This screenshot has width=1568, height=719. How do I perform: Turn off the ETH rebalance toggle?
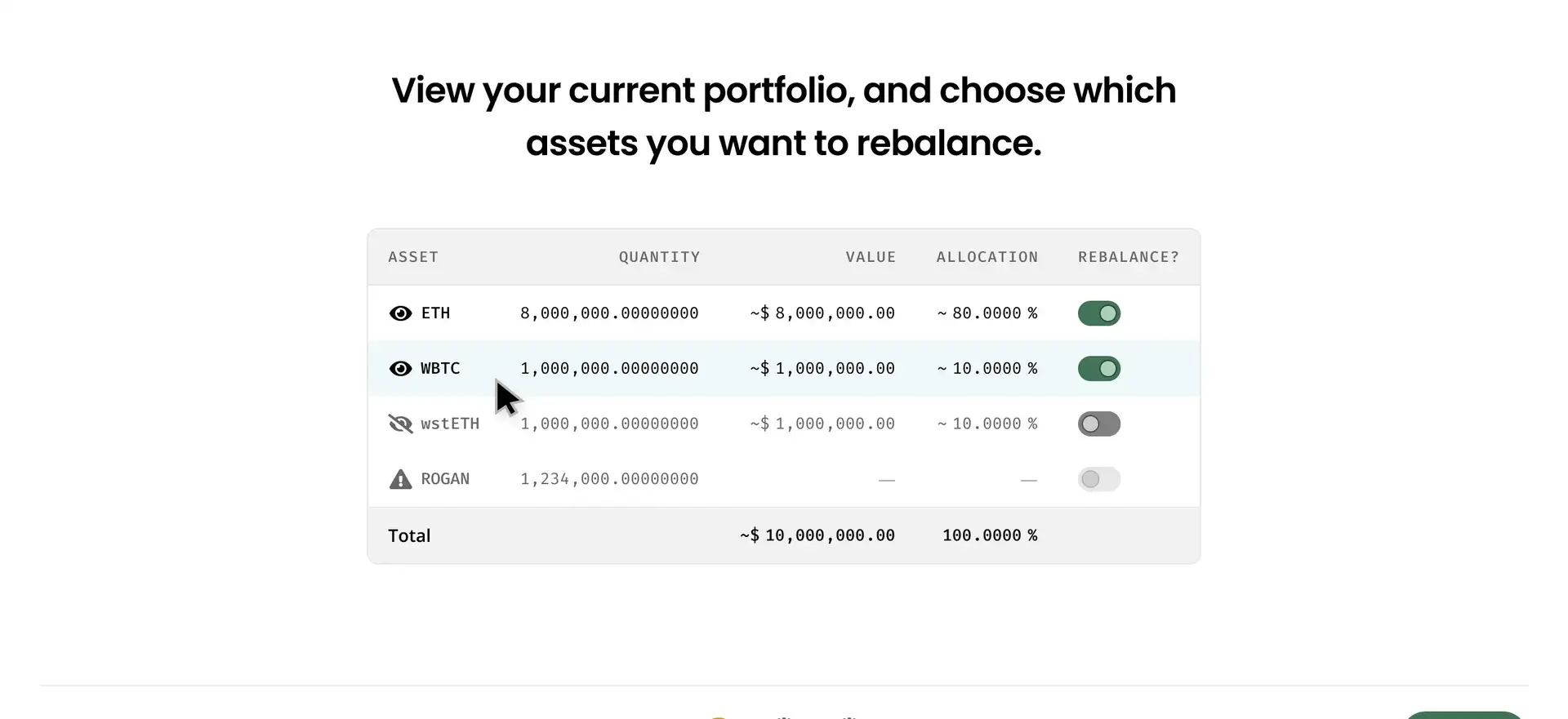[x=1098, y=313]
